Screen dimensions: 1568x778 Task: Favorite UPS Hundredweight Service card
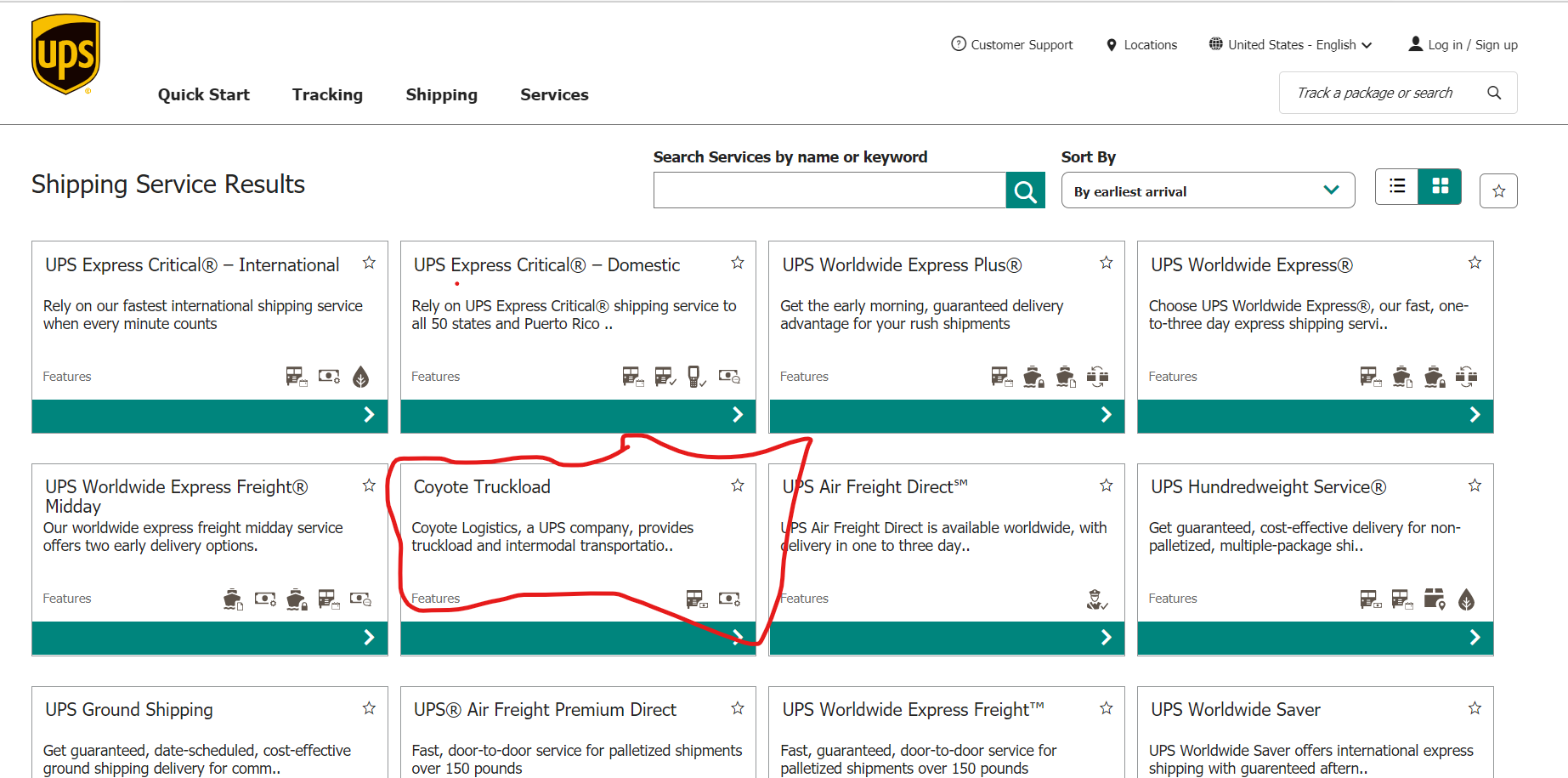pos(1475,486)
